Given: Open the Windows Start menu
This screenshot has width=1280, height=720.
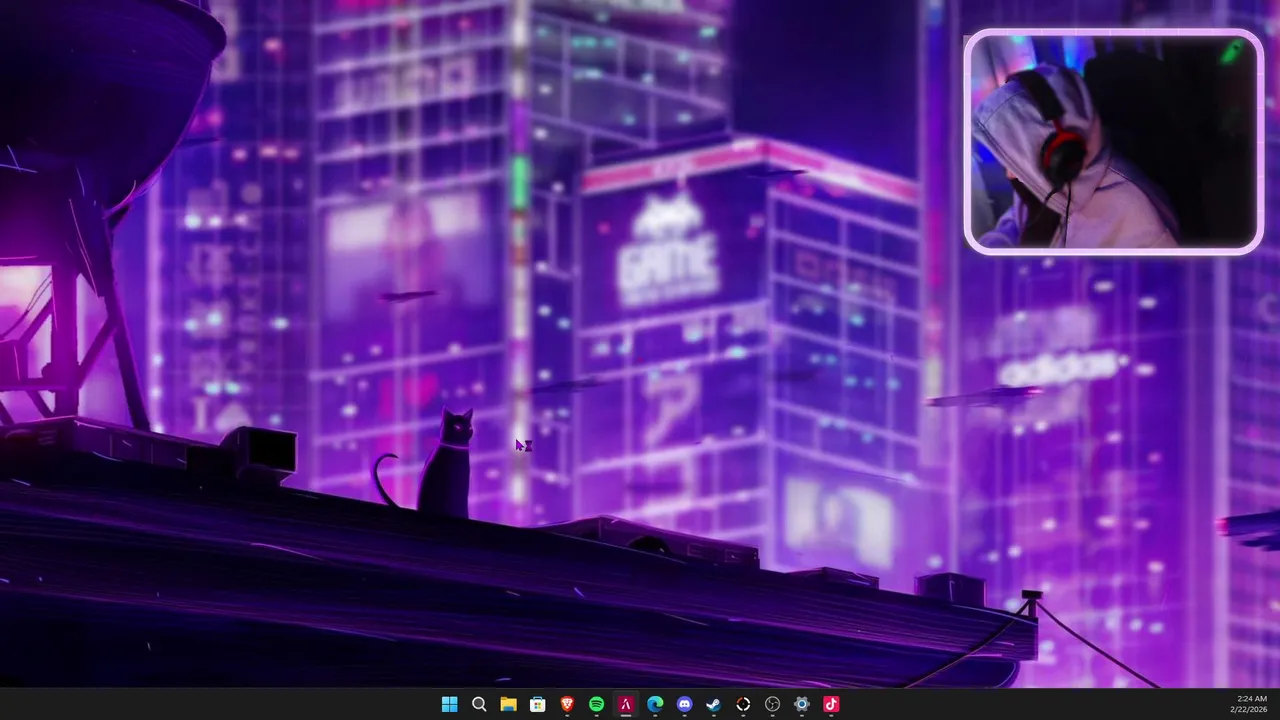Looking at the screenshot, I should (450, 704).
